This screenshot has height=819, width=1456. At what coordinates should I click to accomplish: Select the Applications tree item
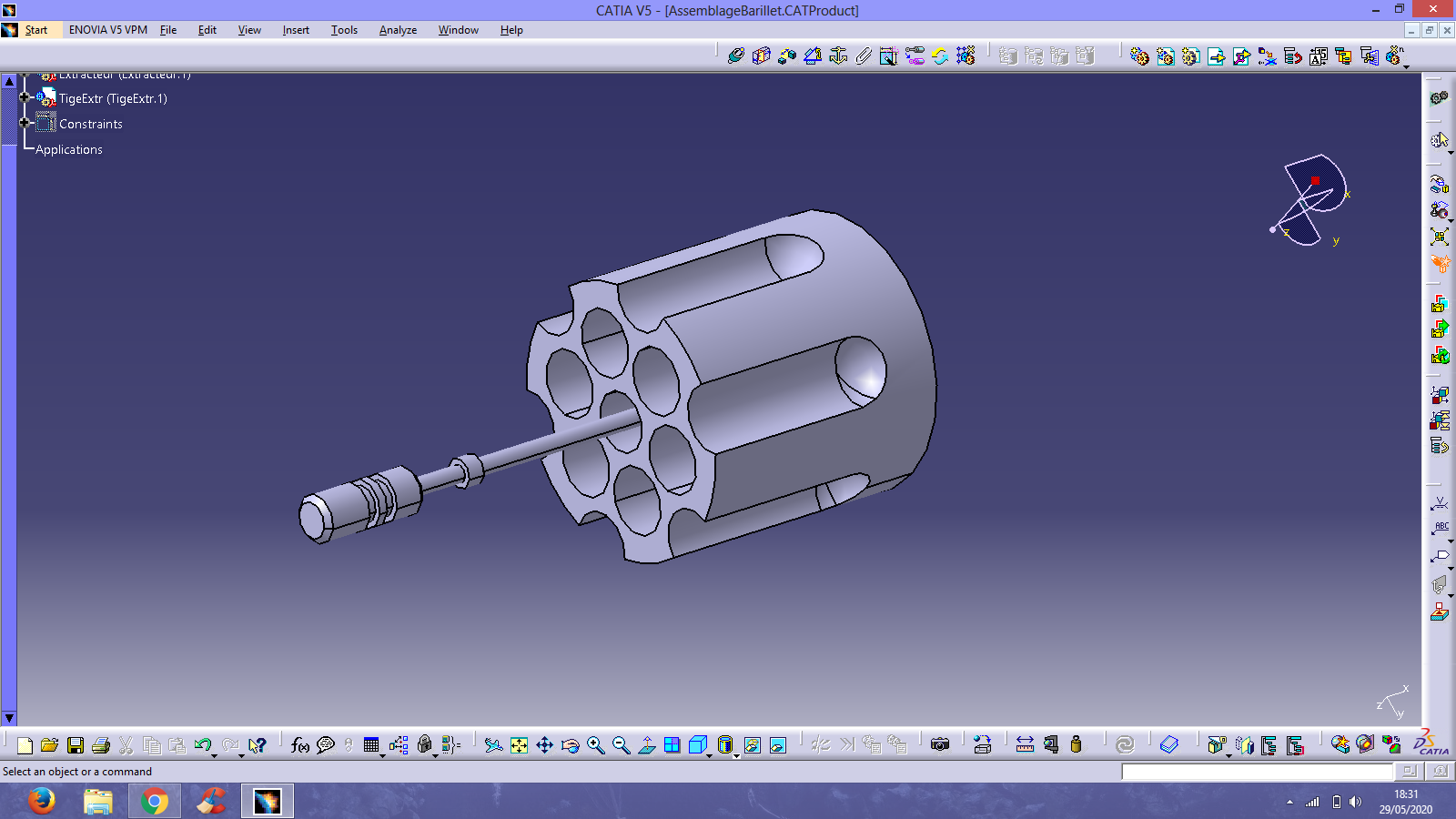coord(69,149)
